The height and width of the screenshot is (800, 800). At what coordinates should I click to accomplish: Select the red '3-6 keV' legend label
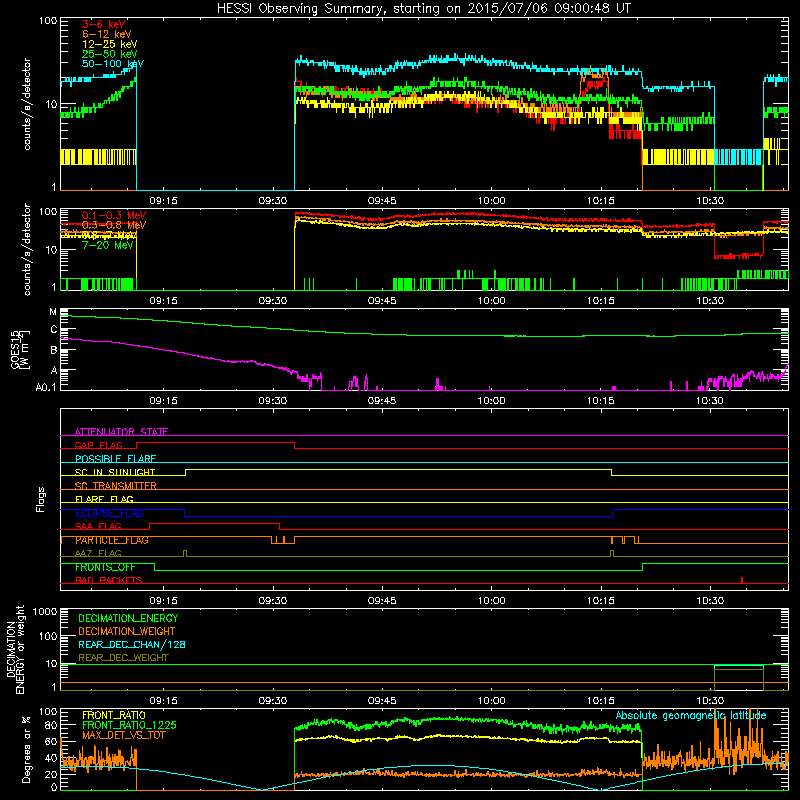103,24
